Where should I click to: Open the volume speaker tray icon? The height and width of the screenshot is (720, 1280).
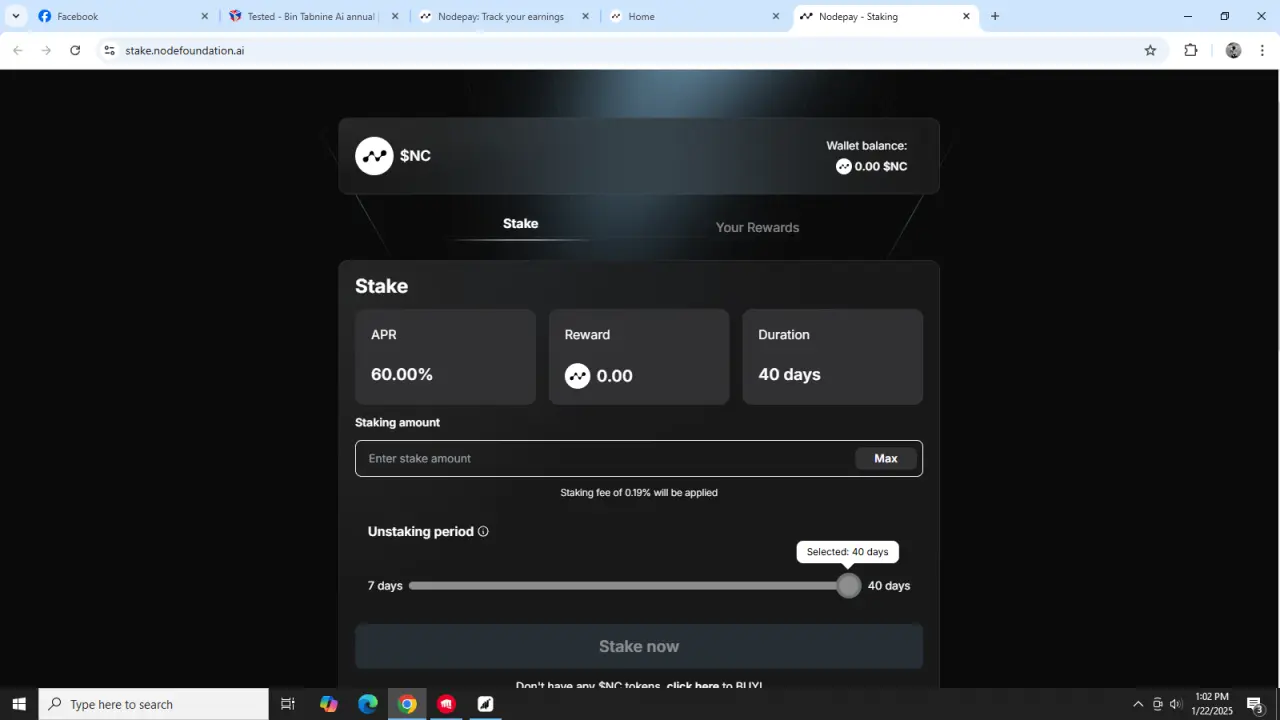click(x=1176, y=704)
